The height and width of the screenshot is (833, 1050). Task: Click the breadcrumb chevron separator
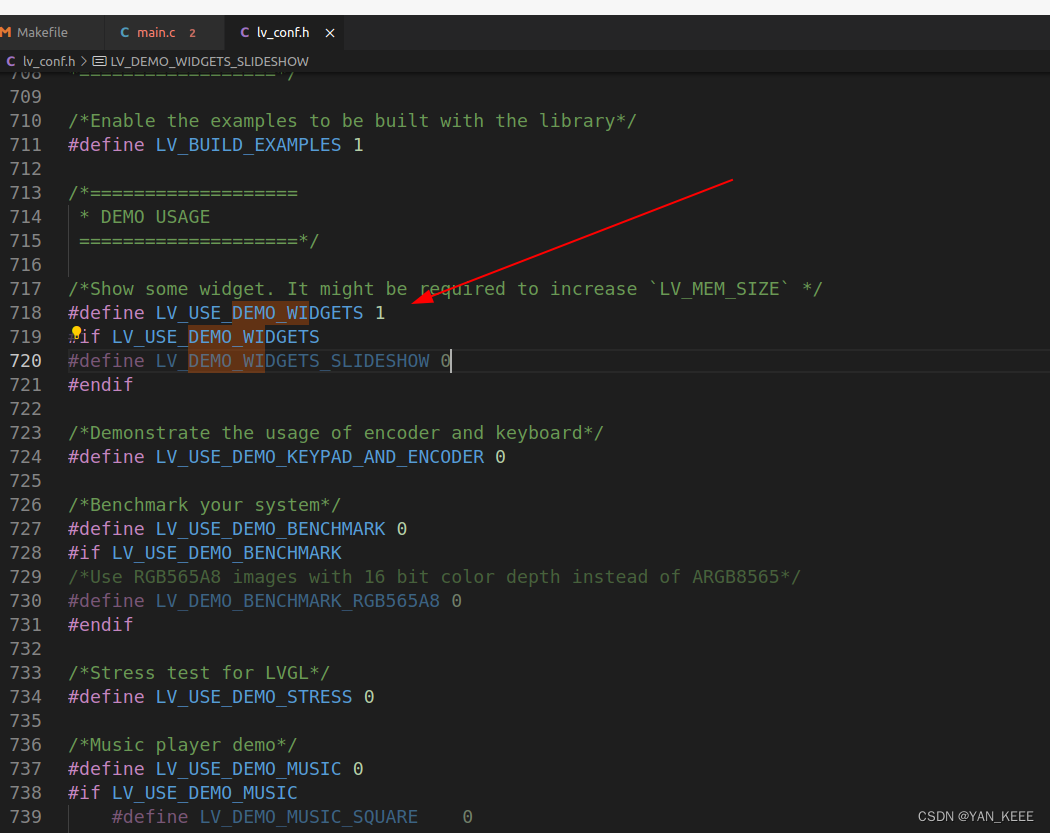84,61
